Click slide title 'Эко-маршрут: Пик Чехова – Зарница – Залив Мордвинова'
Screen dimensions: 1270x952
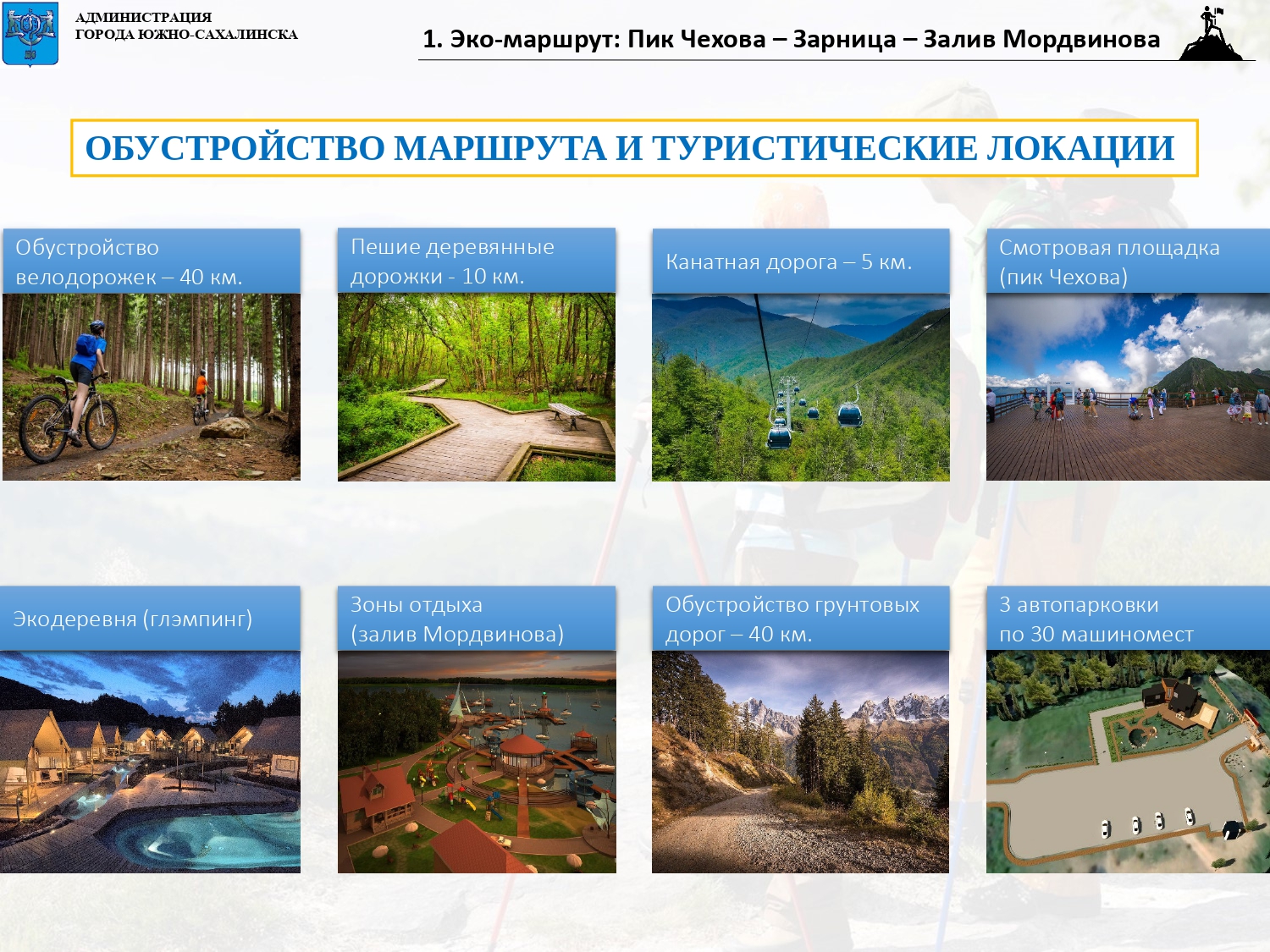point(792,39)
